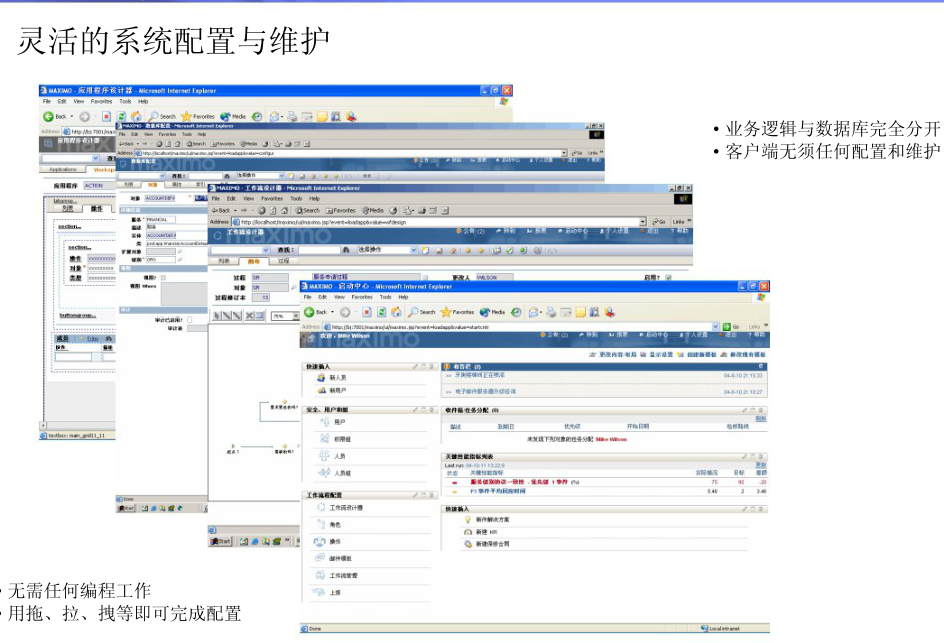Click the 新建 KPI gauge icon
Image resolution: width=944 pixels, height=643 pixels.
coord(467,532)
